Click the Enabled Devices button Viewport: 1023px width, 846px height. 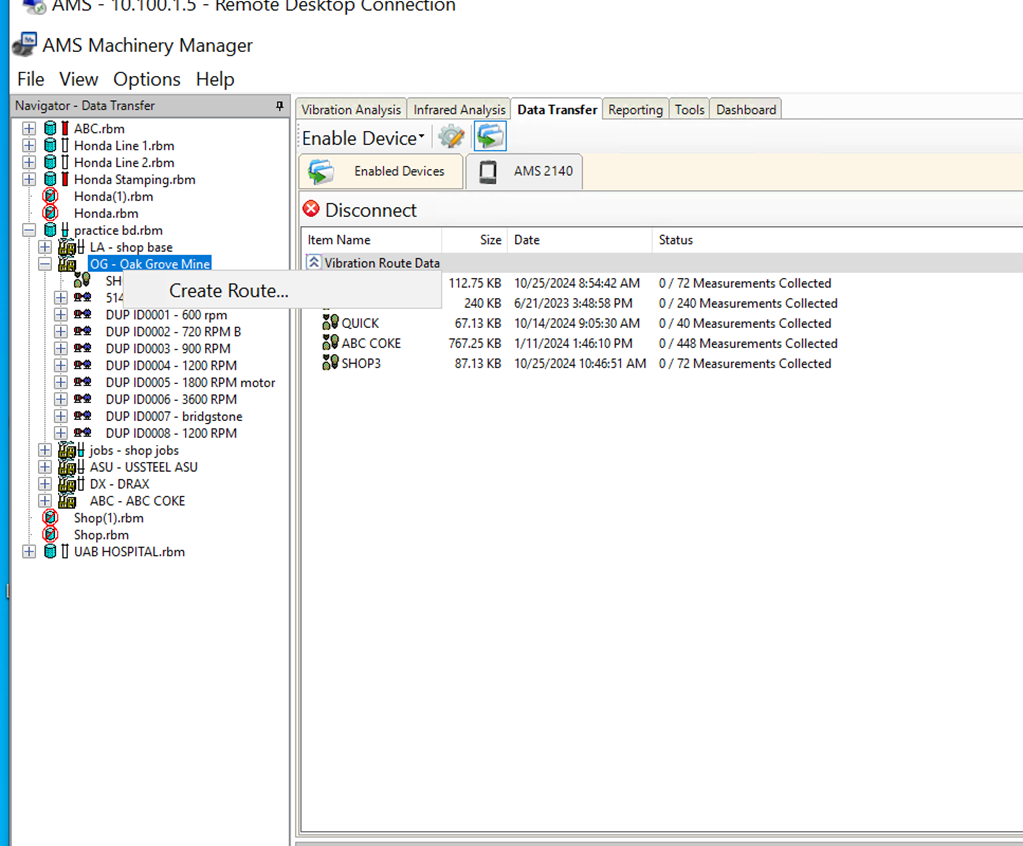point(382,171)
